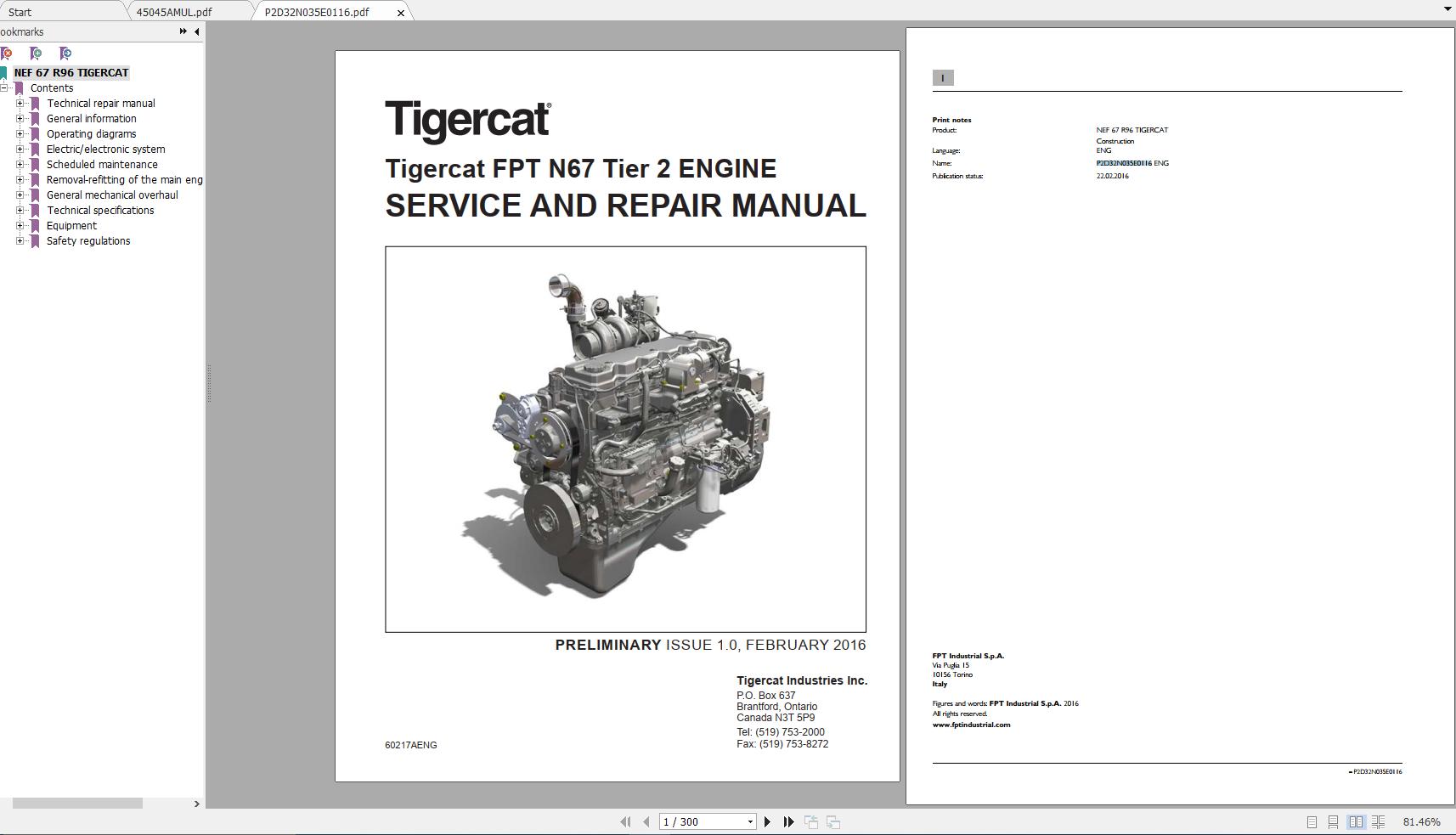1456x835 pixels.
Task: Collapse the Contents bookmark tree
Action: click(7, 87)
